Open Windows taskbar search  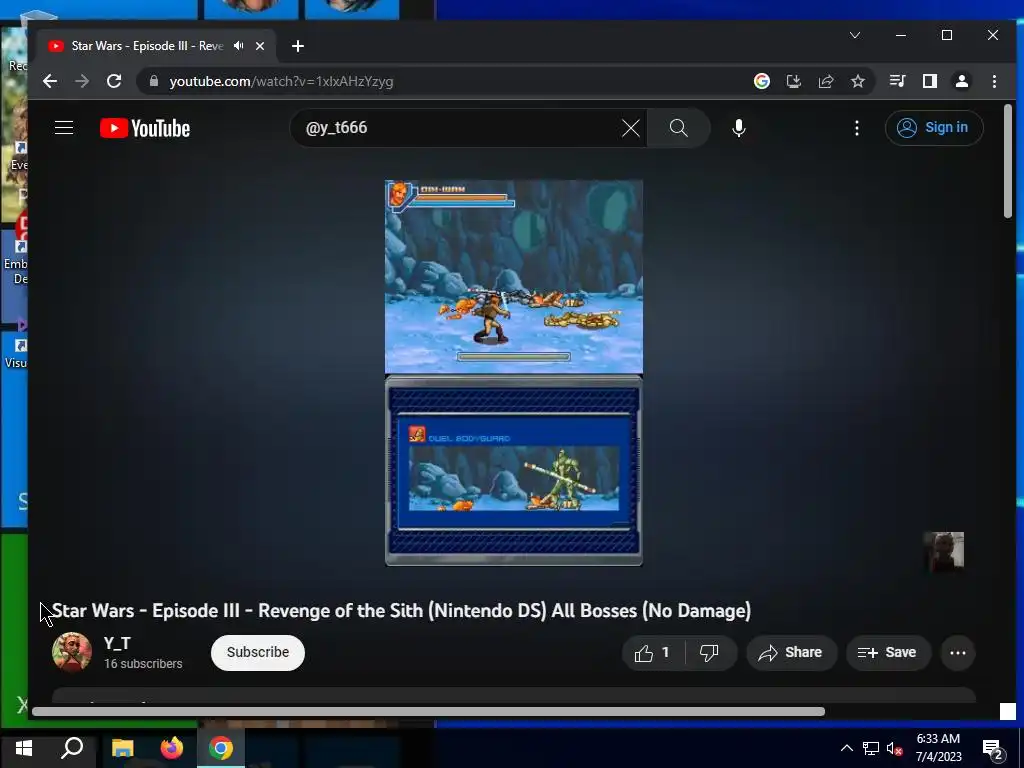(72, 748)
